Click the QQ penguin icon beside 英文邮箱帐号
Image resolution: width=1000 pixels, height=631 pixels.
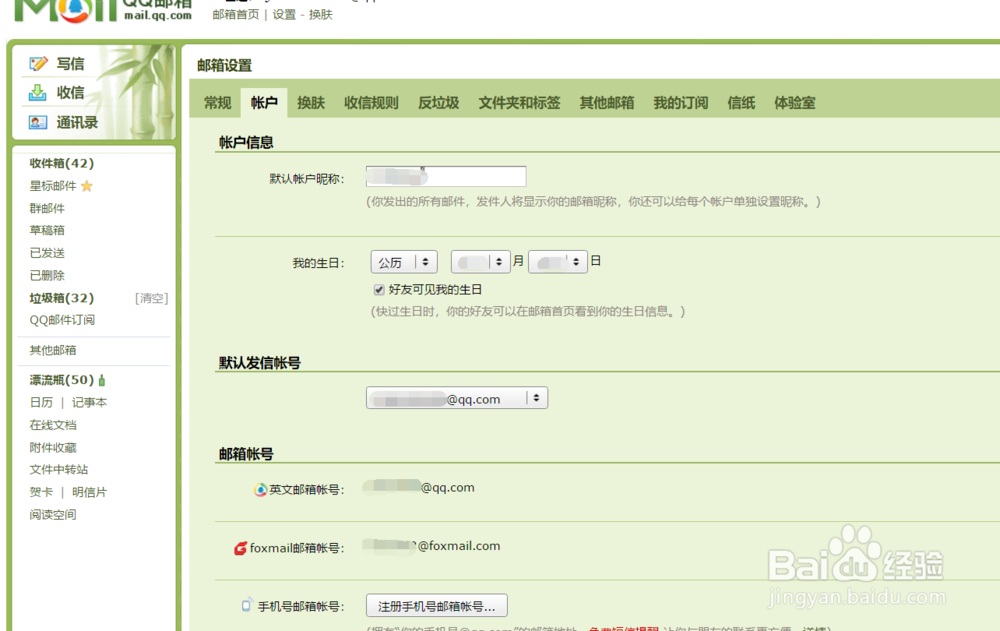260,489
